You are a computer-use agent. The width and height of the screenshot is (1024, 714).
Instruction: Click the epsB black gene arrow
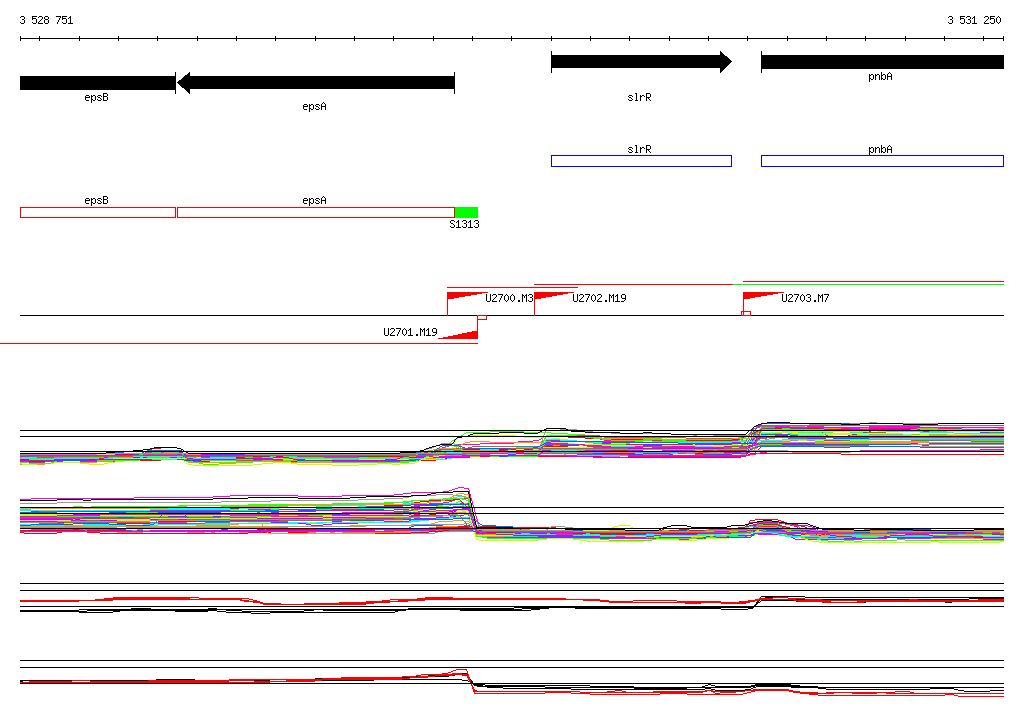pyautogui.click(x=98, y=83)
